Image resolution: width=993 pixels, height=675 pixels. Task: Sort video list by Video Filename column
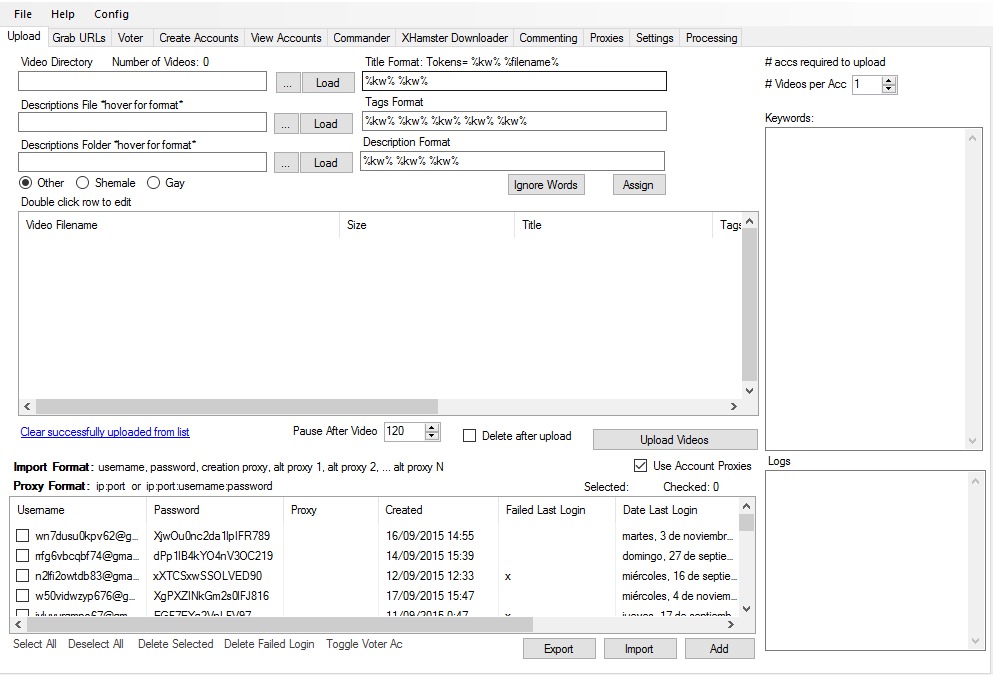tap(180, 225)
